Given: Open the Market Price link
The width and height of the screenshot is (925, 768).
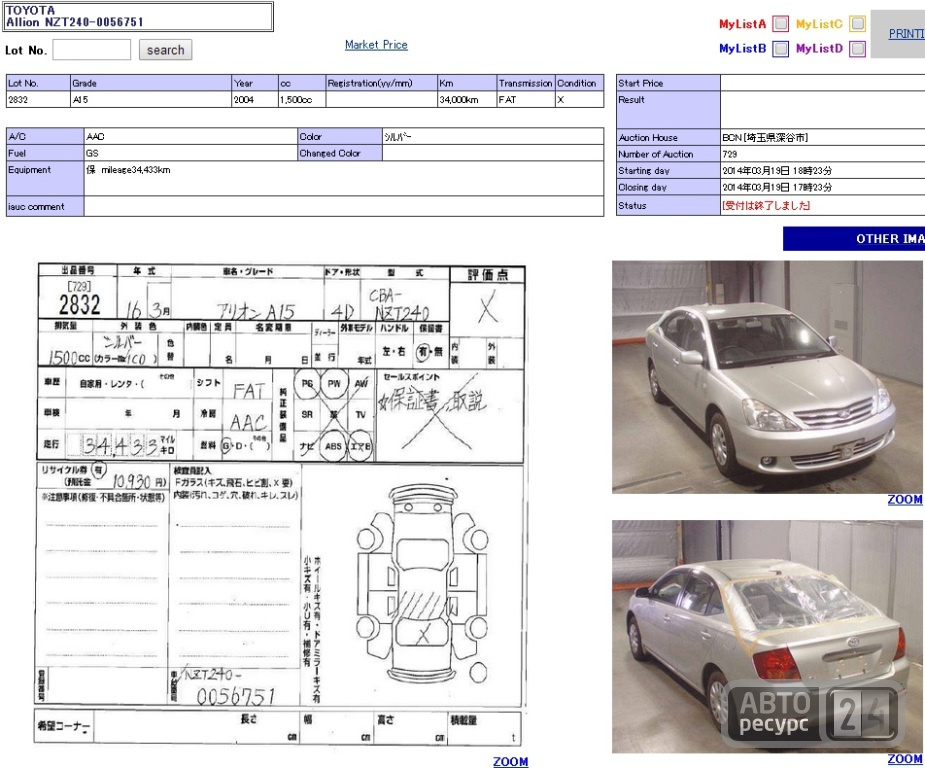Looking at the screenshot, I should point(376,45).
